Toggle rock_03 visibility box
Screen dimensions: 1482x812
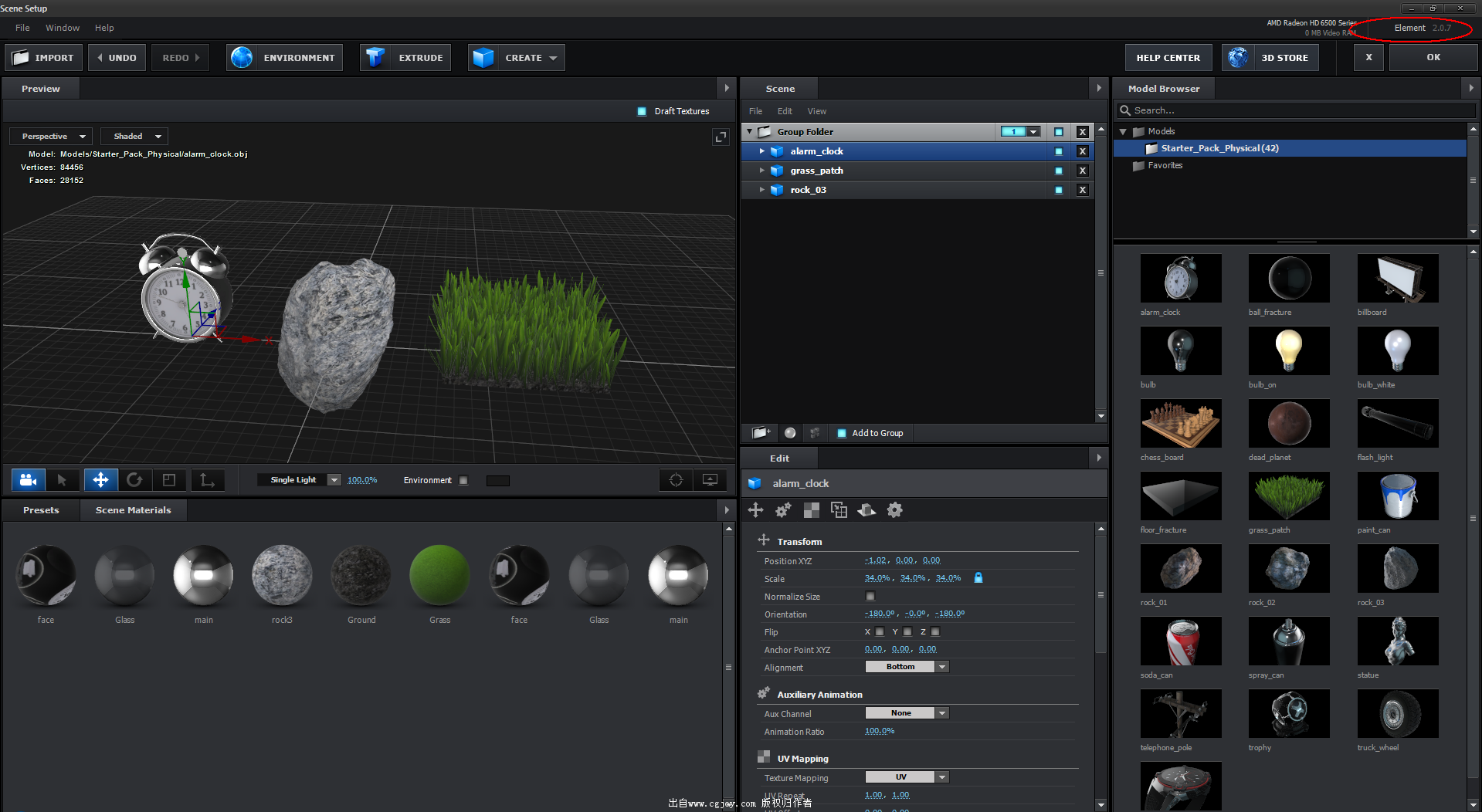pos(1059,190)
